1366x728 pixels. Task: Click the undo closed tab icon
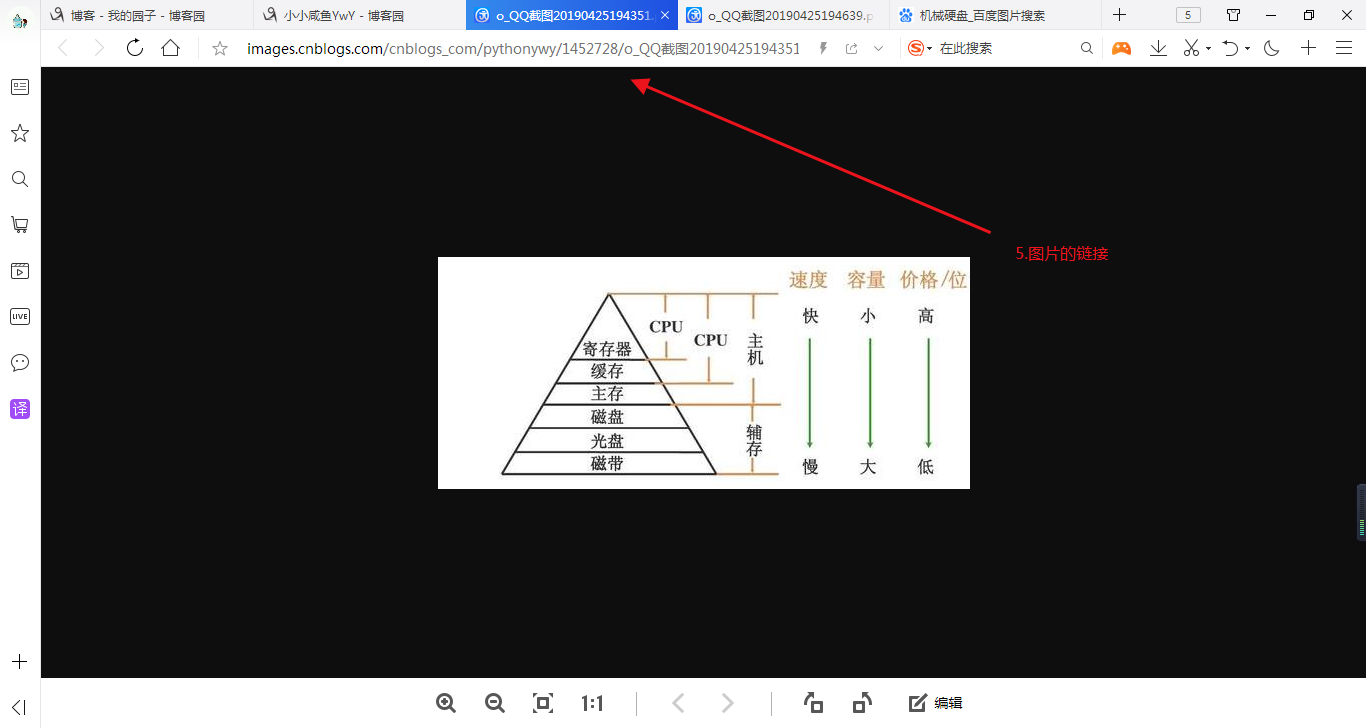[x=1231, y=48]
